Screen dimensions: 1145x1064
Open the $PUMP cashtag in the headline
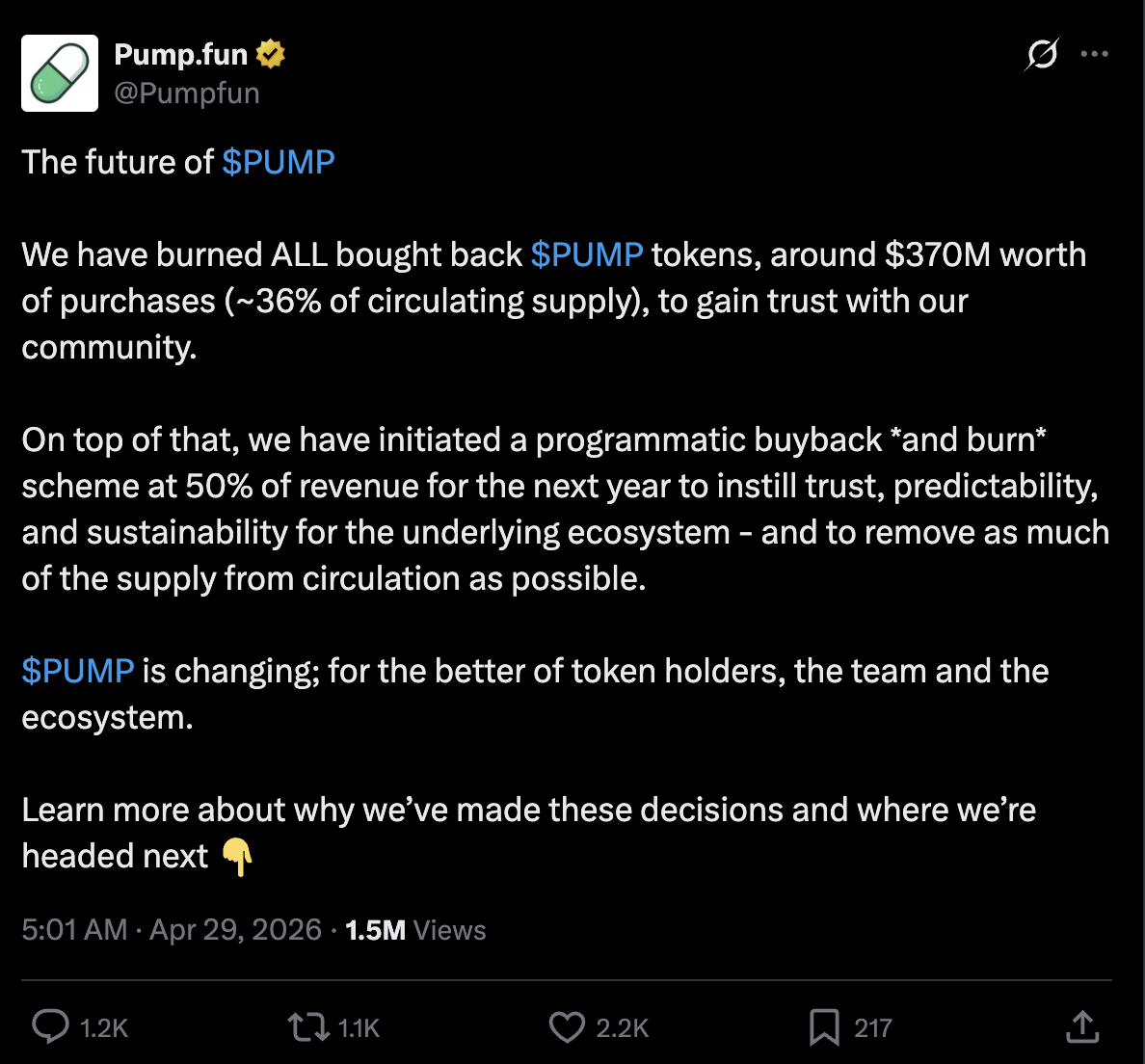point(278,162)
